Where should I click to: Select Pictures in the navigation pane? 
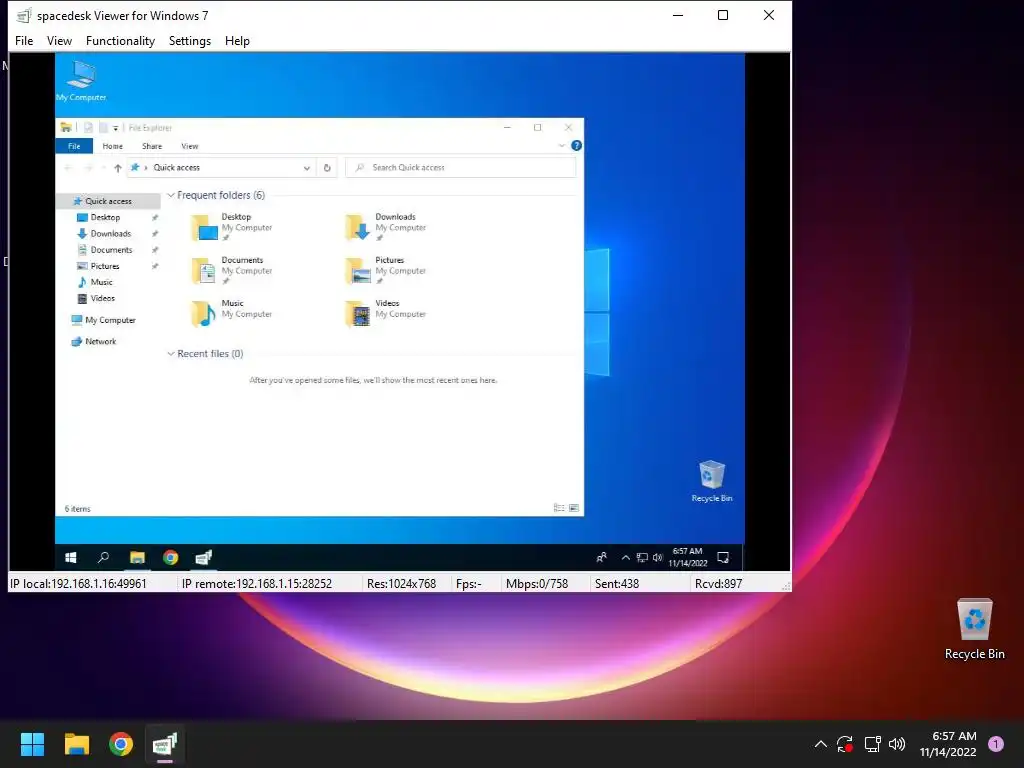[x=104, y=266]
